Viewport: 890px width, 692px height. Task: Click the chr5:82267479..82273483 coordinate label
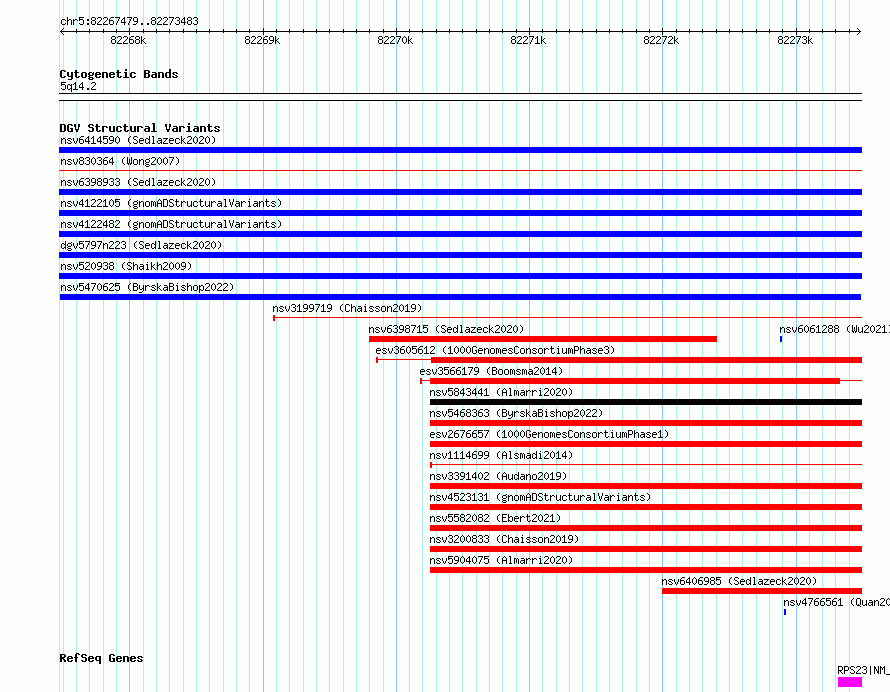[129, 22]
